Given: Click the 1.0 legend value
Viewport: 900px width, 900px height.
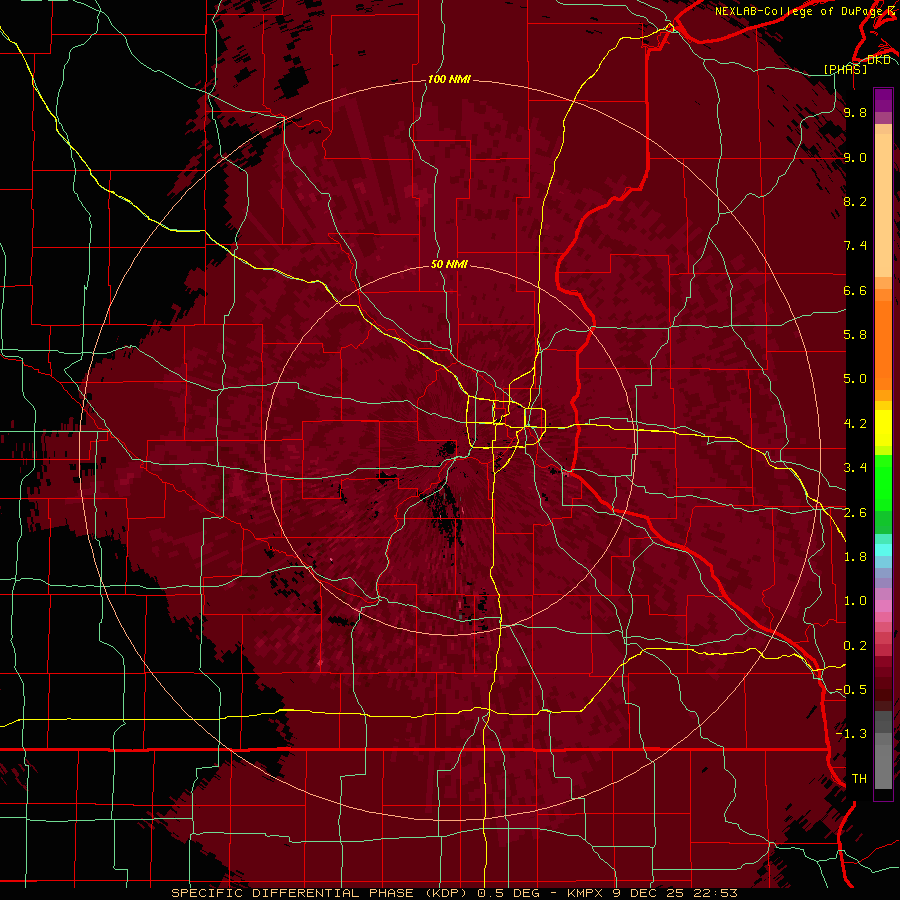Looking at the screenshot, I should click(x=855, y=601).
